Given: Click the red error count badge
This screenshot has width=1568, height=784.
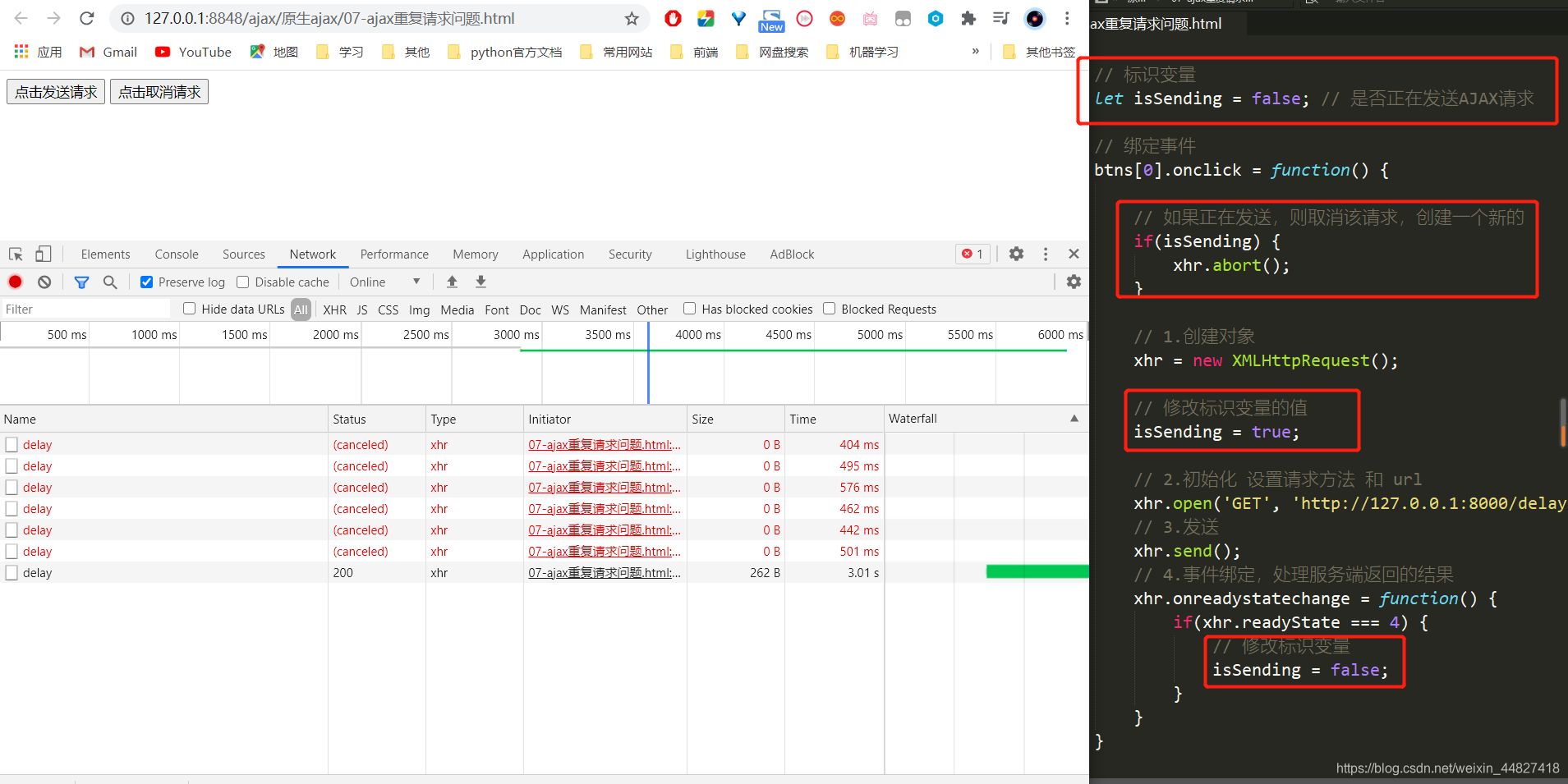Looking at the screenshot, I should (x=973, y=254).
